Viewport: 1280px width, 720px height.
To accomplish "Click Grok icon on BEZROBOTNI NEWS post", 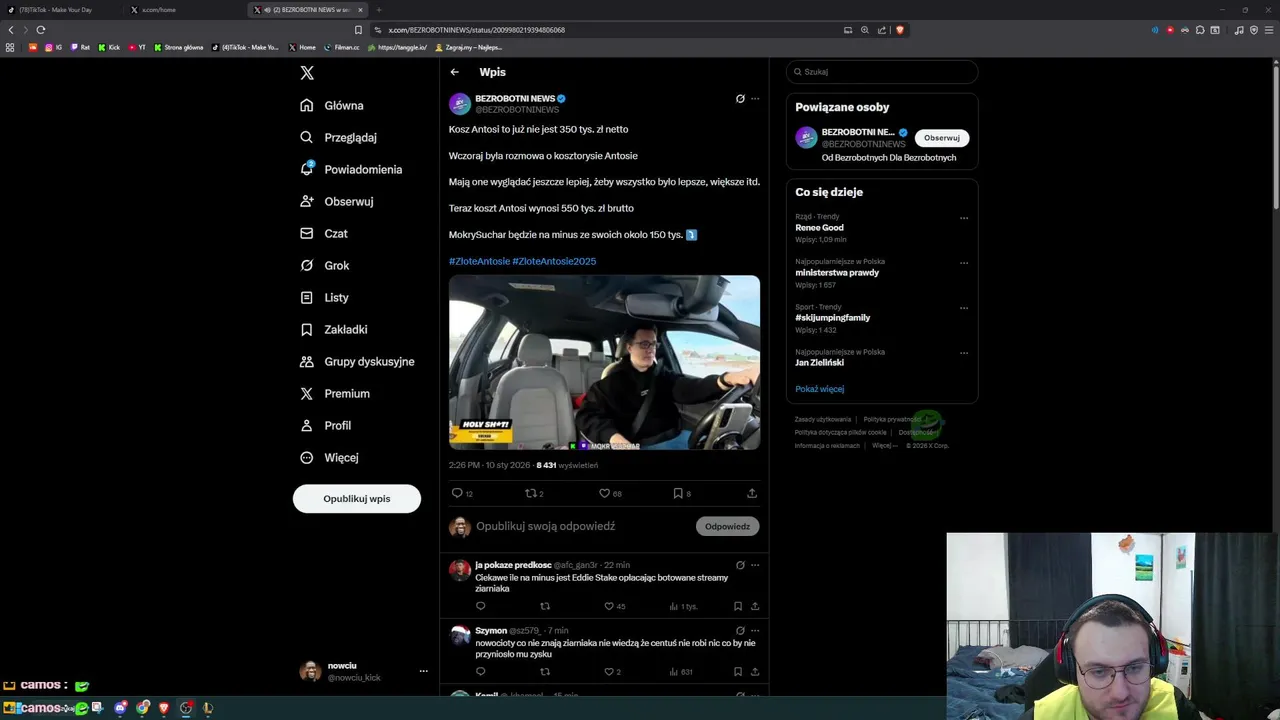I will click(x=740, y=99).
